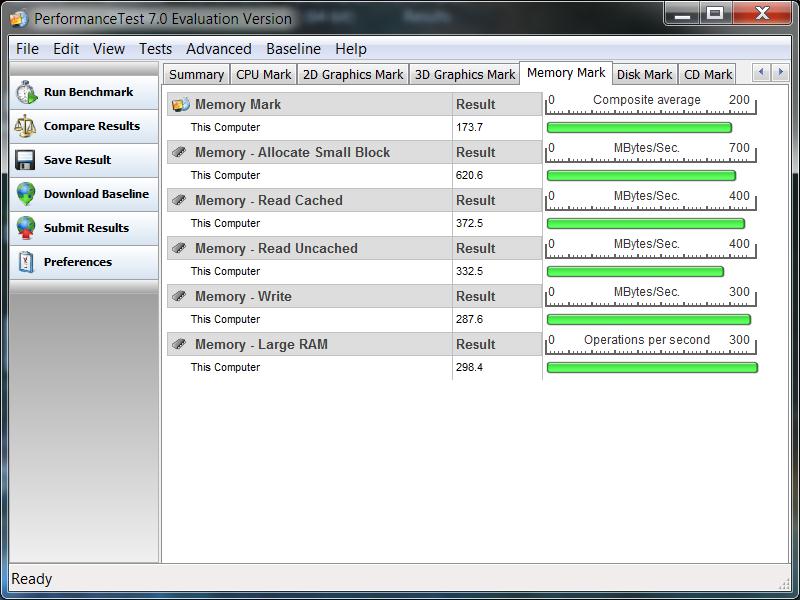Open the View menu
This screenshot has width=800, height=600.
click(109, 49)
